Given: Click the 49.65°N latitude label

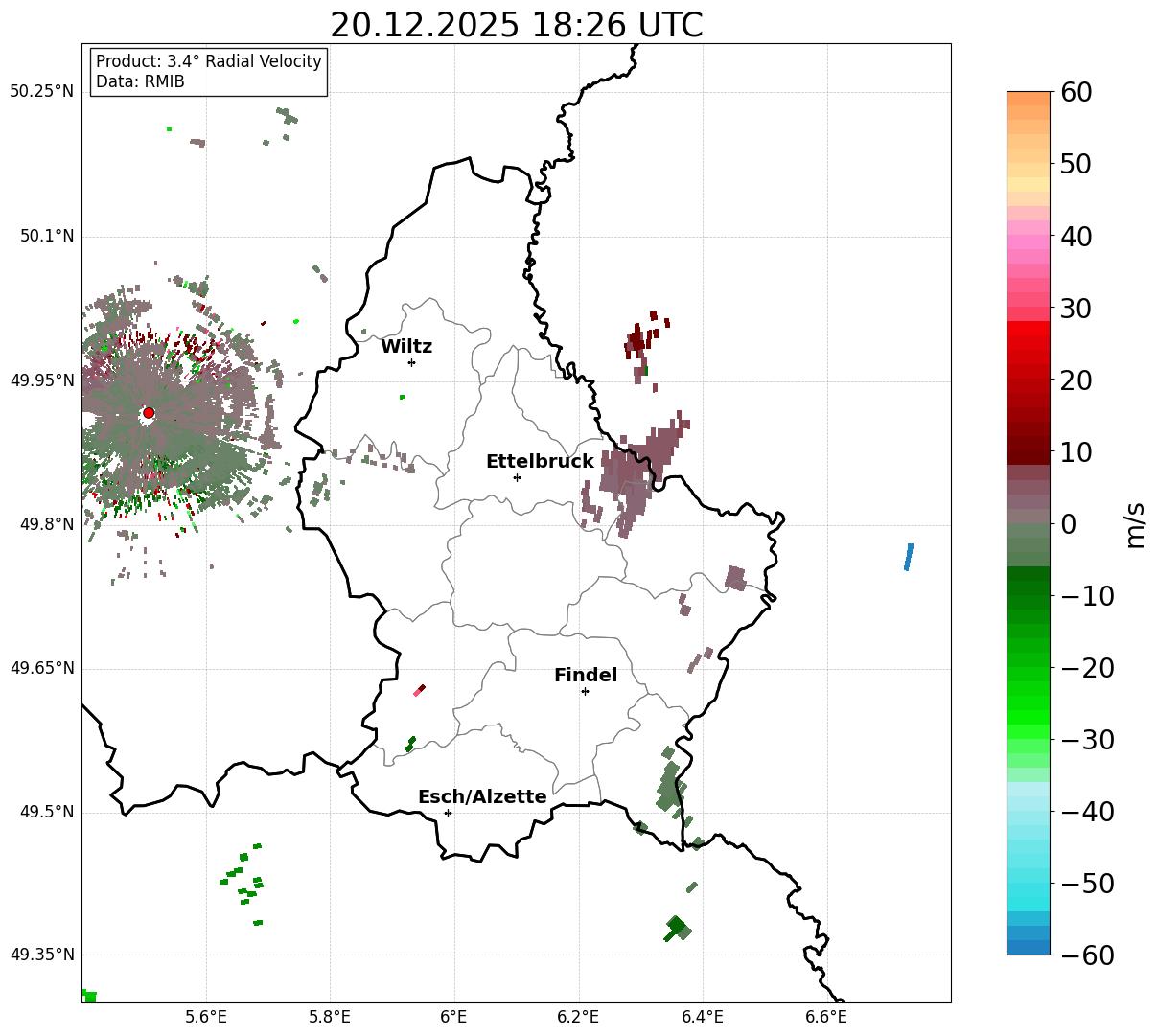Looking at the screenshot, I should 41,668.
